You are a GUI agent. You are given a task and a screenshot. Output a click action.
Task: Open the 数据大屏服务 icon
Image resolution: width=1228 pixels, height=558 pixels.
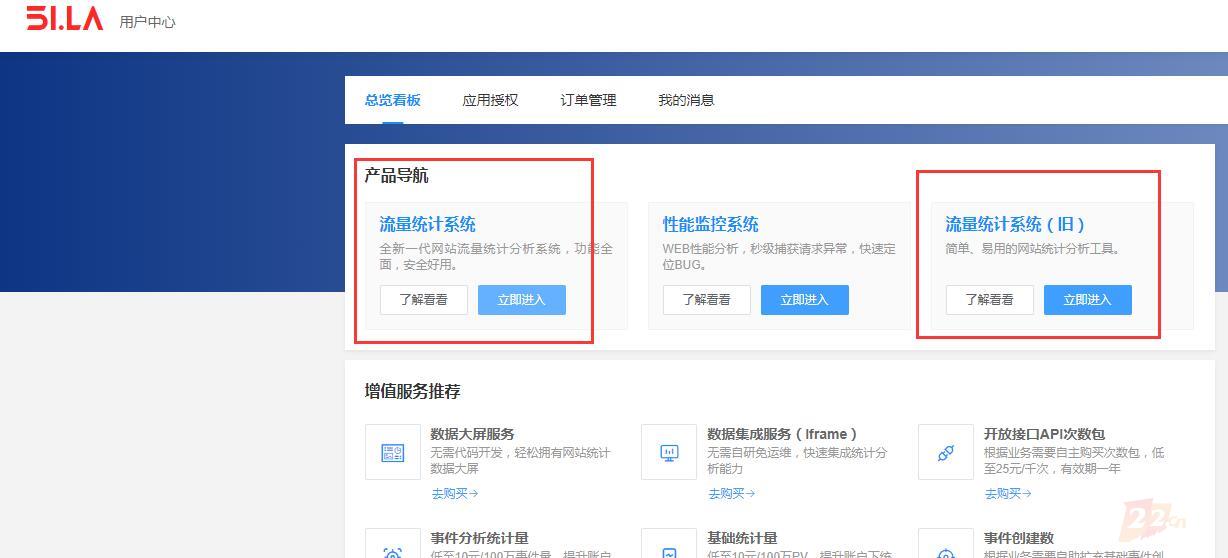coord(393,452)
